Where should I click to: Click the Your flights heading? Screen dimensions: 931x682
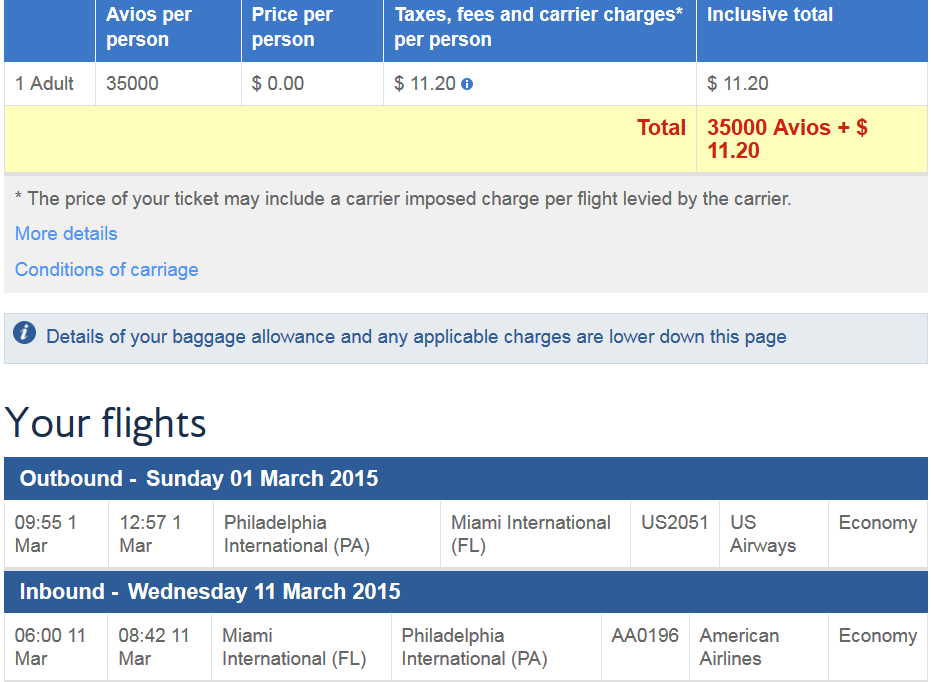pyautogui.click(x=105, y=423)
